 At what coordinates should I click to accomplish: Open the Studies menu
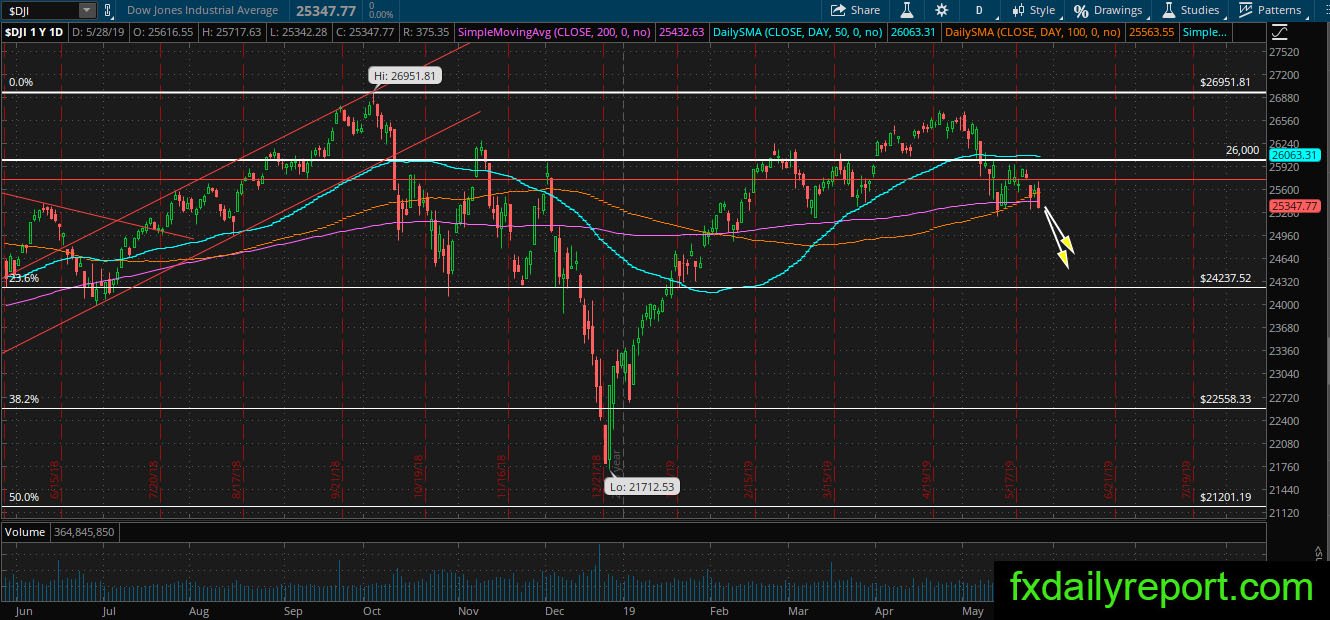pos(1190,10)
